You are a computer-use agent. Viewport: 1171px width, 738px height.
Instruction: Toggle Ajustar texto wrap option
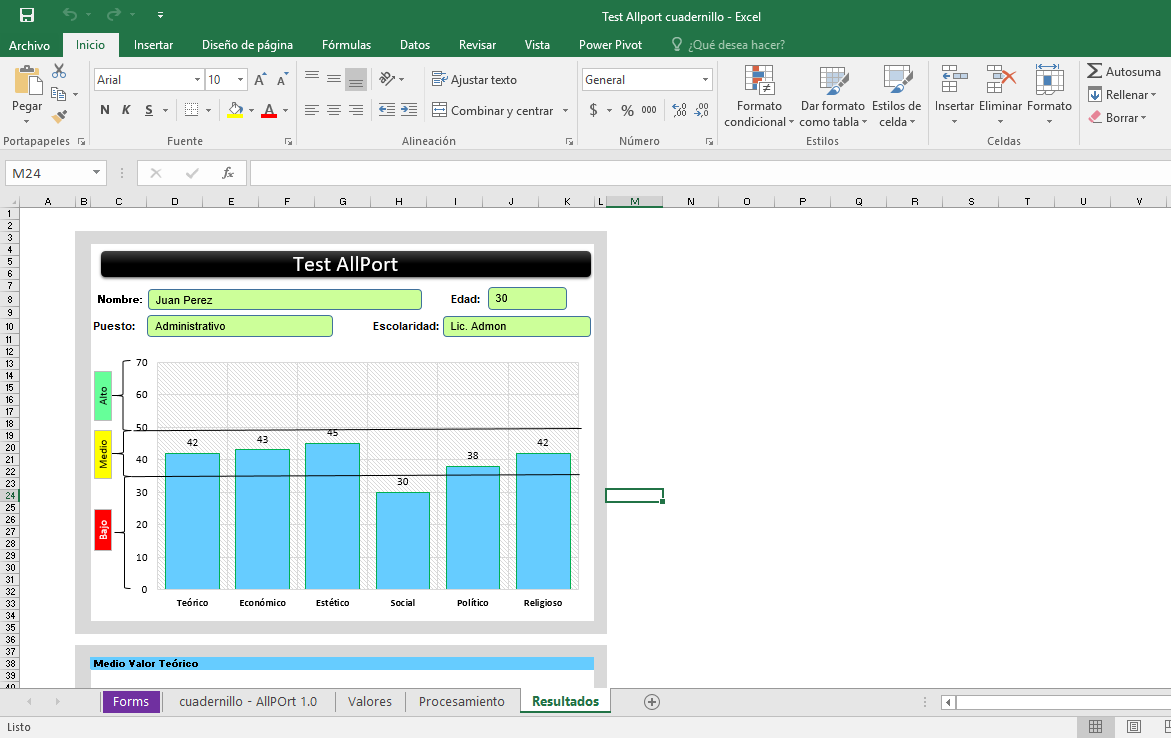coord(475,80)
